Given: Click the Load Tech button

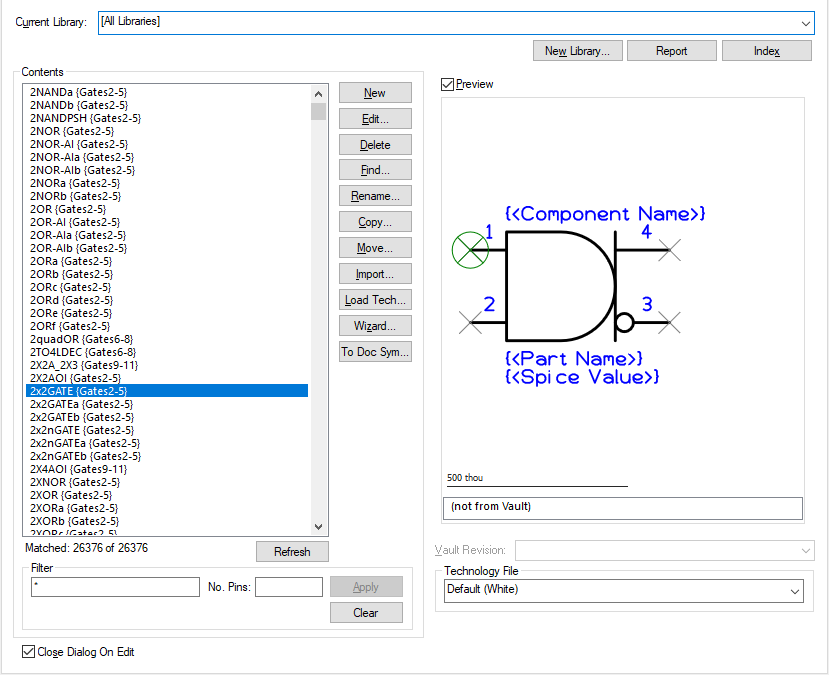Looking at the screenshot, I should click(x=375, y=300).
